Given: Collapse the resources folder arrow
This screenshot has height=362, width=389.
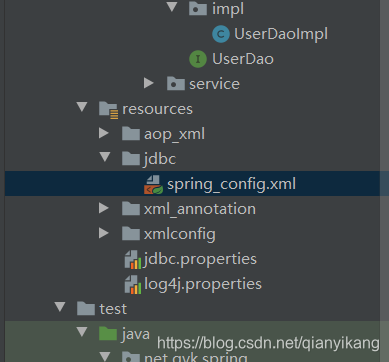Looking at the screenshot, I should (82, 107).
